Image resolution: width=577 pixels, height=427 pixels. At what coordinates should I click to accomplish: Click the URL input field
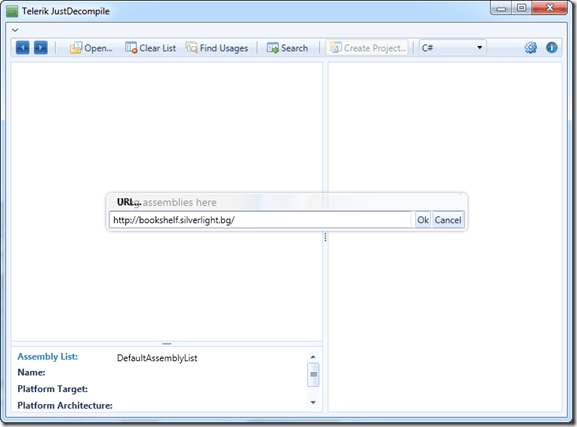point(260,220)
